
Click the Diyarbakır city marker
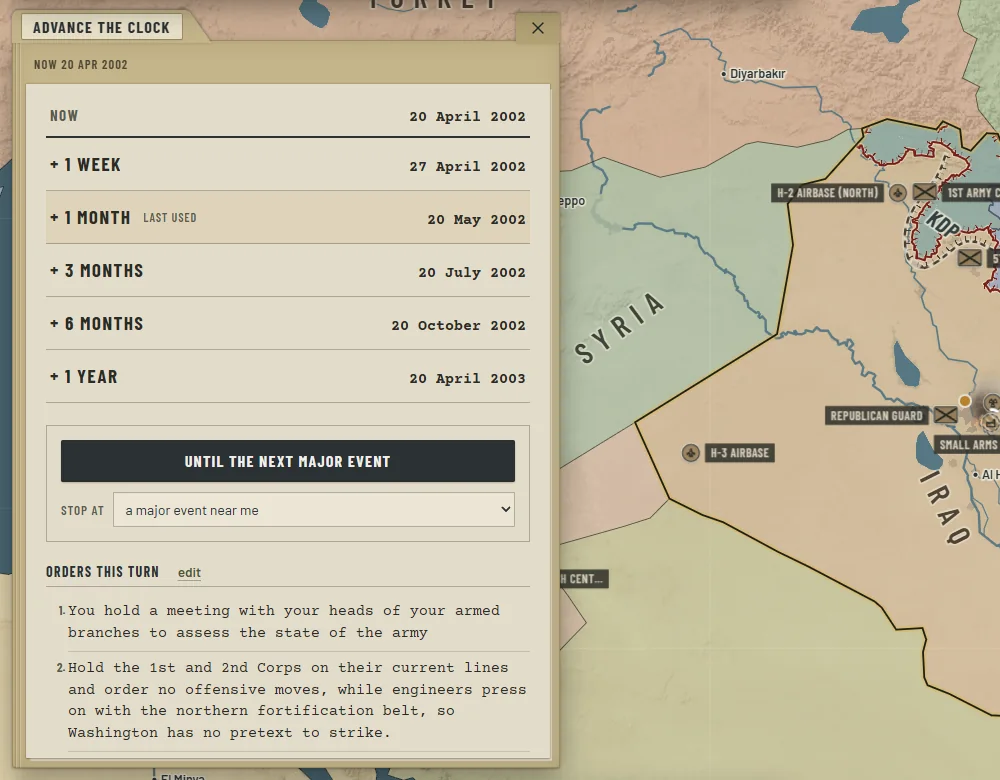click(724, 74)
